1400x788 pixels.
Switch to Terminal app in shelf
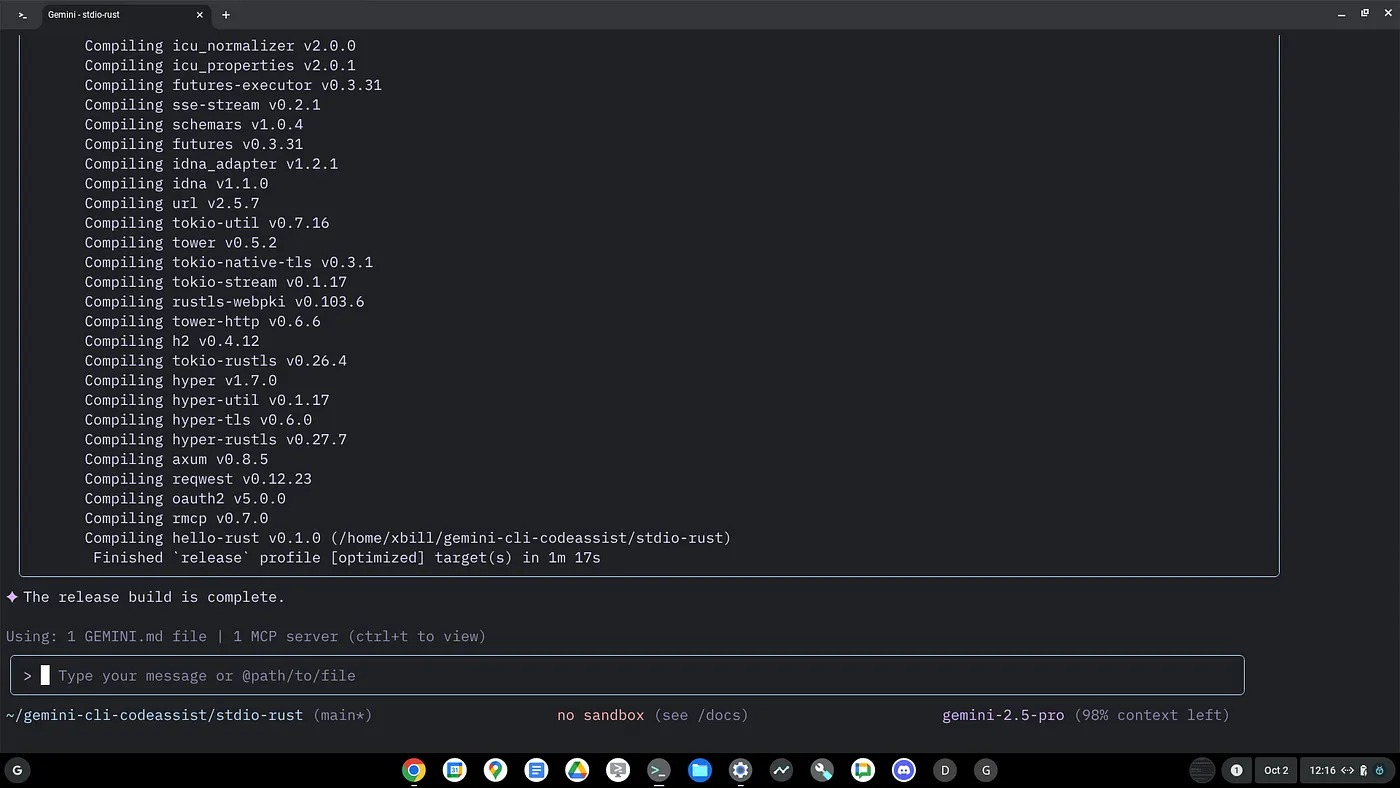658,770
